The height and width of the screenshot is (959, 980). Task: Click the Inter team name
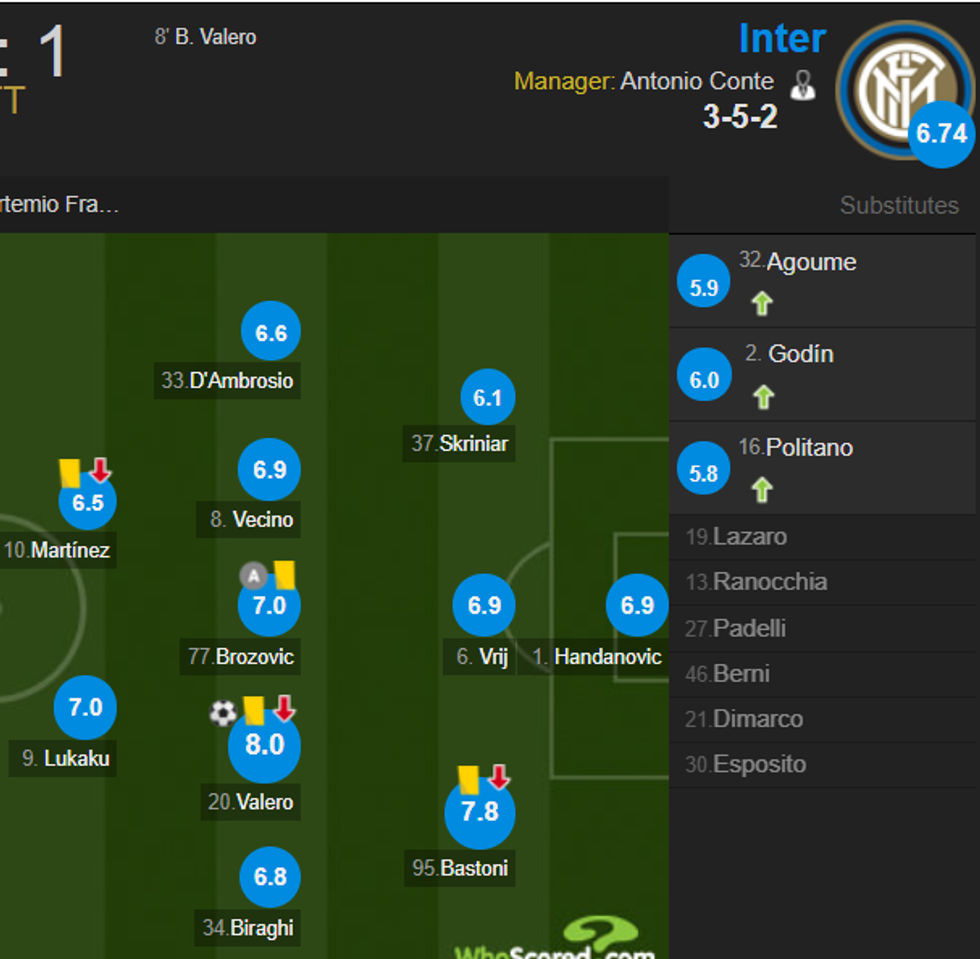(x=783, y=38)
